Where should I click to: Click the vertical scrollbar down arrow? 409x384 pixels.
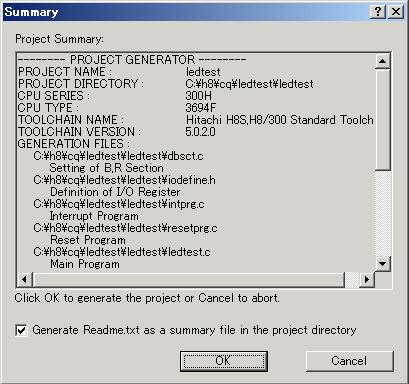pyautogui.click(x=382, y=264)
